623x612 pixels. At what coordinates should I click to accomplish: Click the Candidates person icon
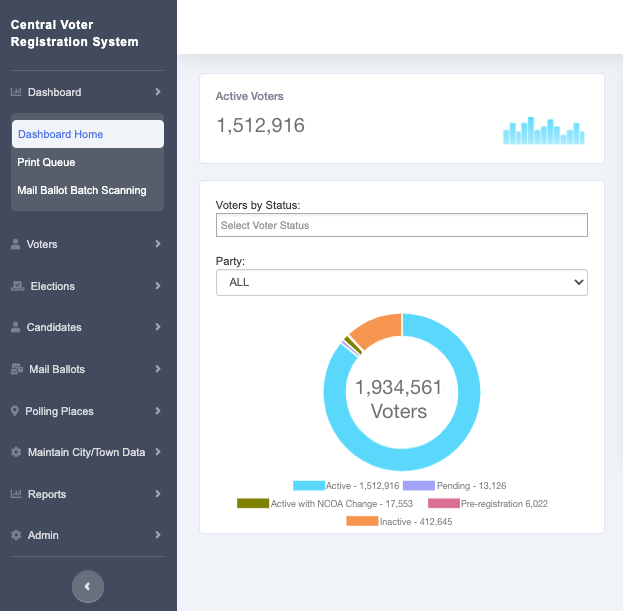[x=16, y=328]
